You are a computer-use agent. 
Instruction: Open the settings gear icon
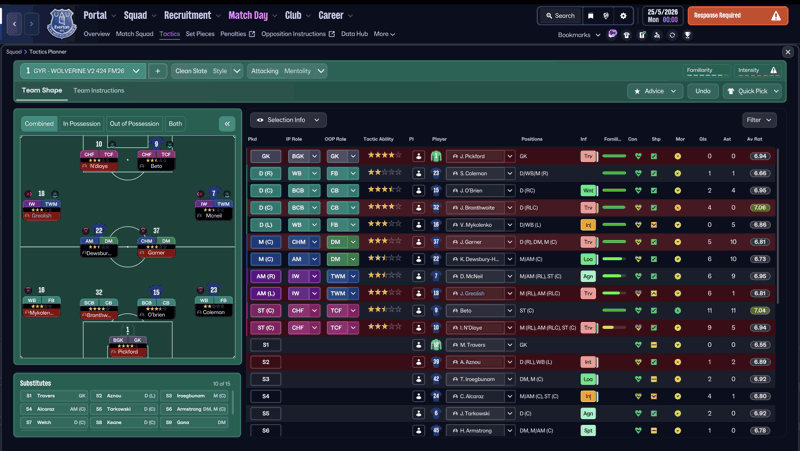coord(623,16)
